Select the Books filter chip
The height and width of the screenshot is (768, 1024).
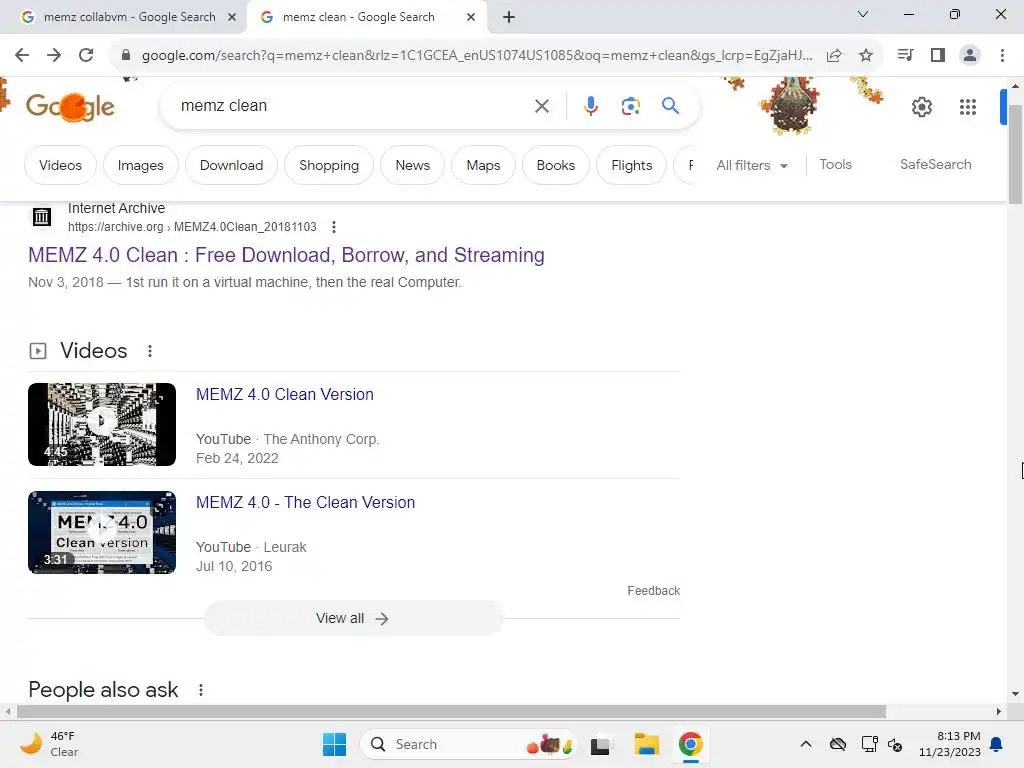click(556, 165)
